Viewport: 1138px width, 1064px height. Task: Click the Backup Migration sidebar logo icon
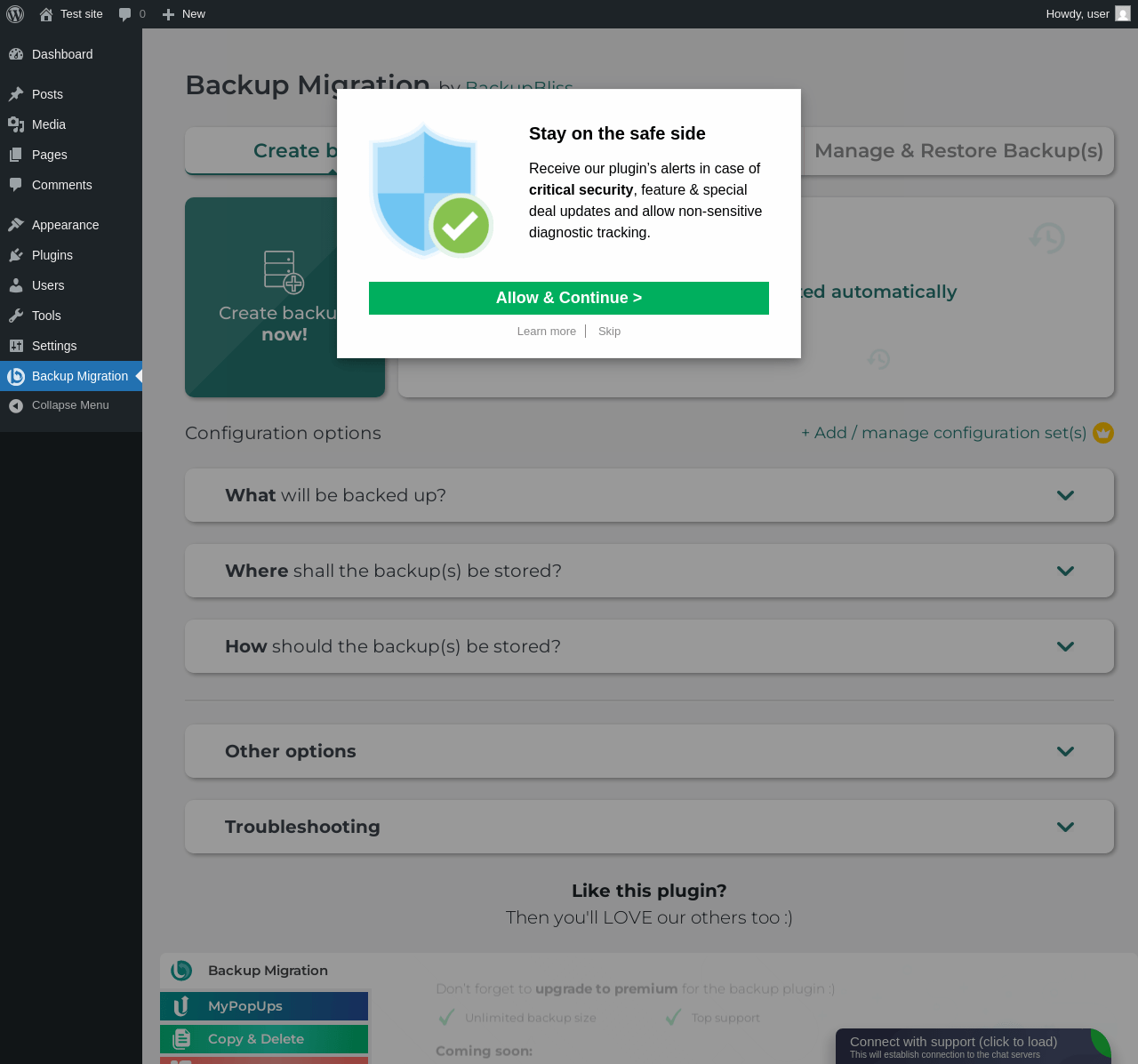(16, 376)
